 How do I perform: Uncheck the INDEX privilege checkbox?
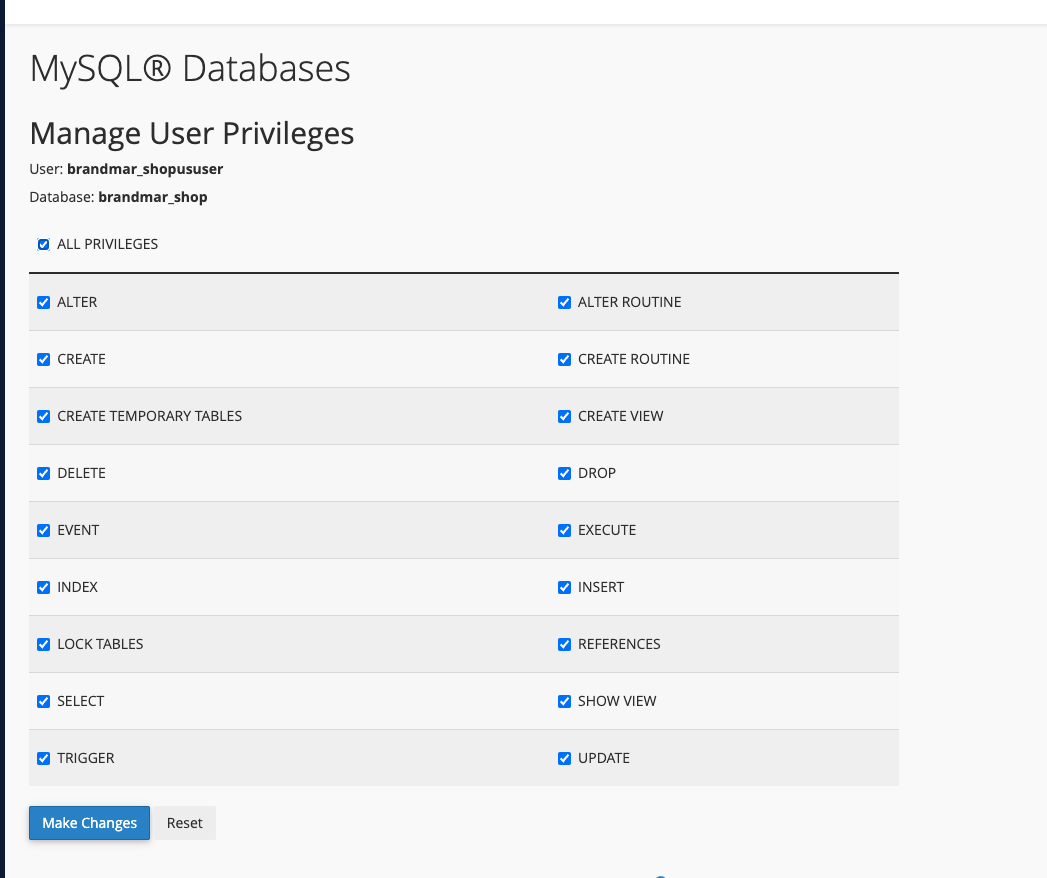point(43,587)
